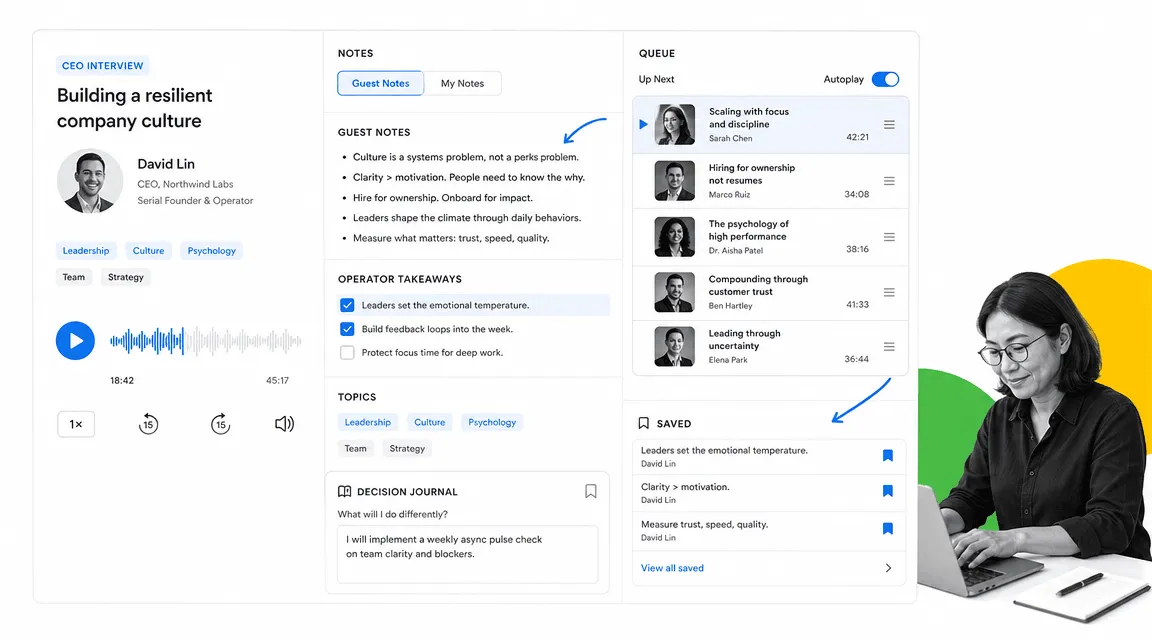This screenshot has height=640, width=1152.
Task: Toggle the Autoplay switch
Action: point(885,79)
